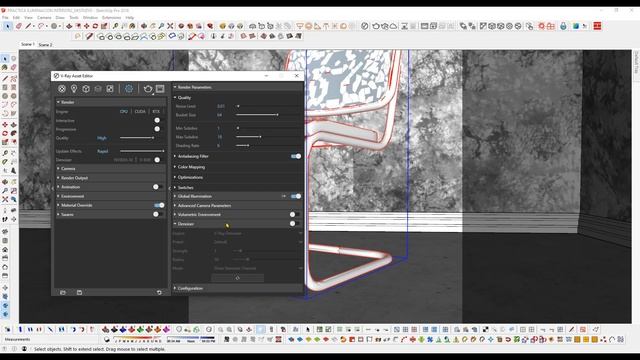This screenshot has height=360, width=640.
Task: Switch to the Scene 2 tab
Action: pyautogui.click(x=45, y=44)
